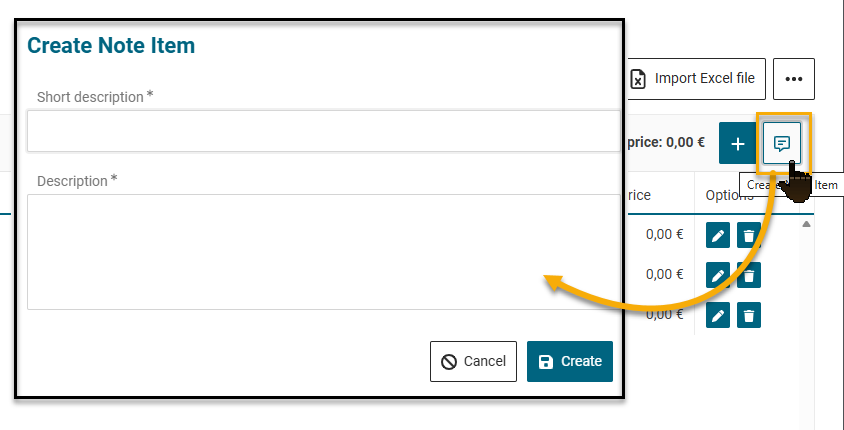Cancel the Create Note Item dialog
Image resolution: width=844 pixels, height=430 pixels.
(473, 361)
